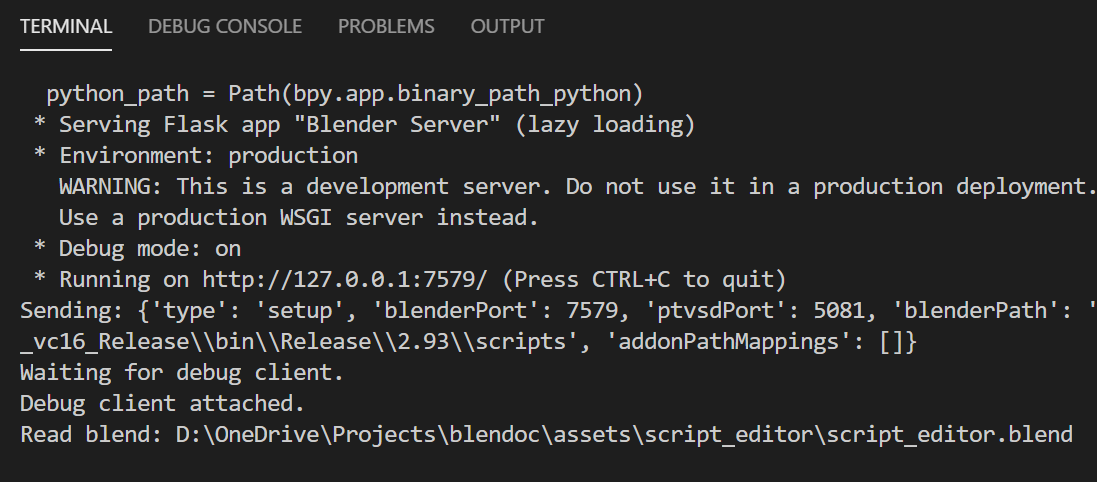
Task: Open the http://127.0.0.1:7579/ URL in terminal
Action: [x=344, y=280]
